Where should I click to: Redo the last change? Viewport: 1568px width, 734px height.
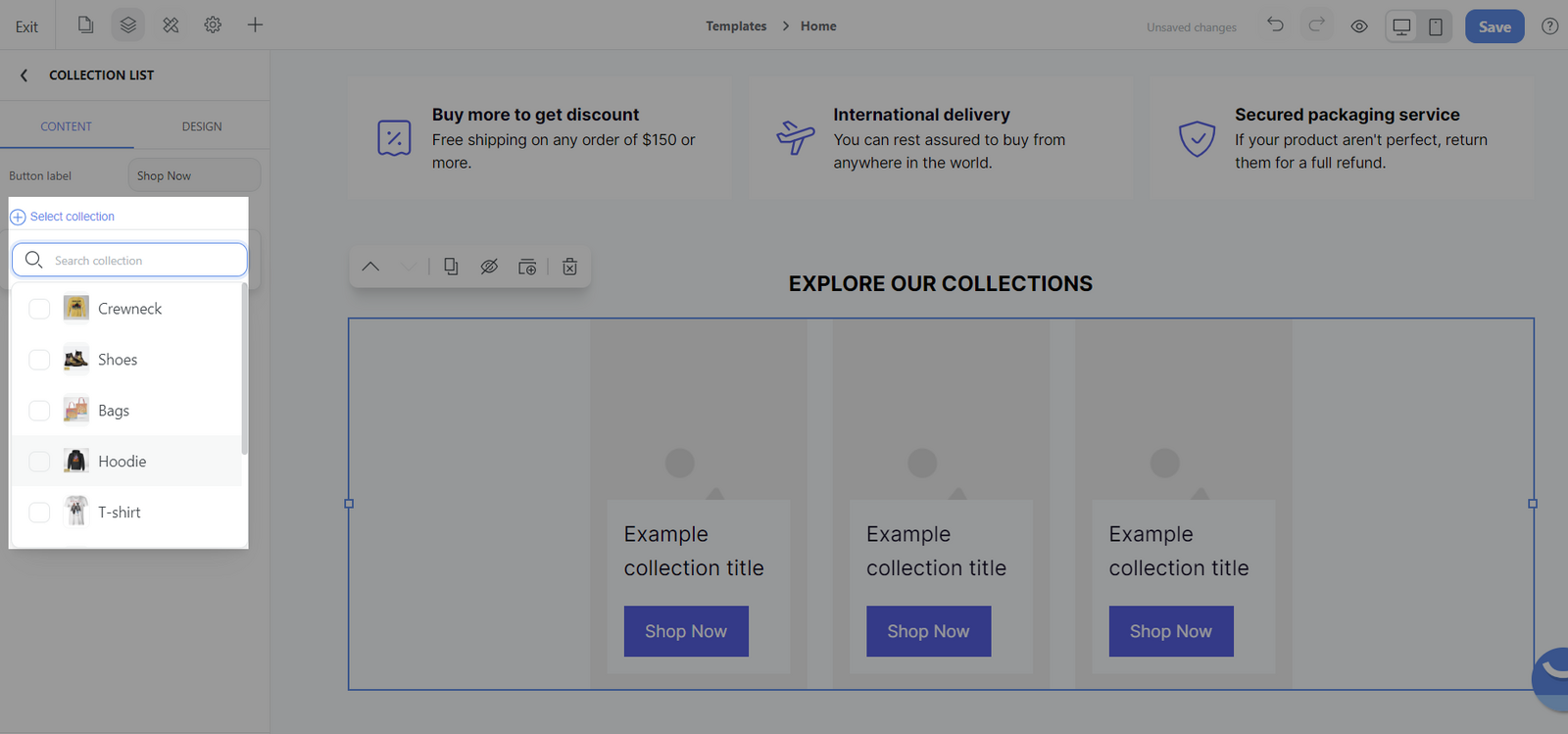[x=1317, y=25]
